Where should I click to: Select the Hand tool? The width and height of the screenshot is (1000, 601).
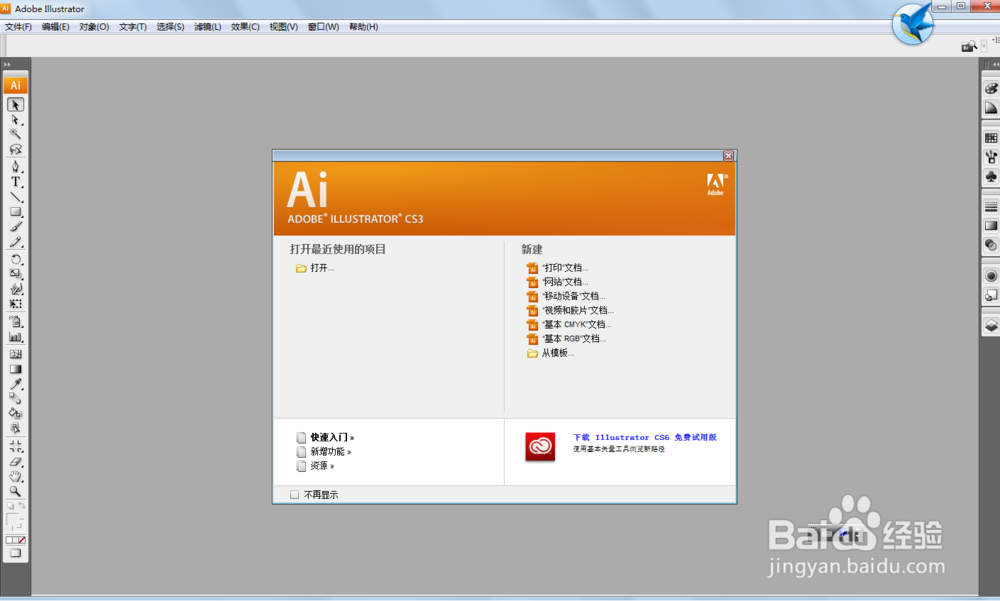point(15,476)
